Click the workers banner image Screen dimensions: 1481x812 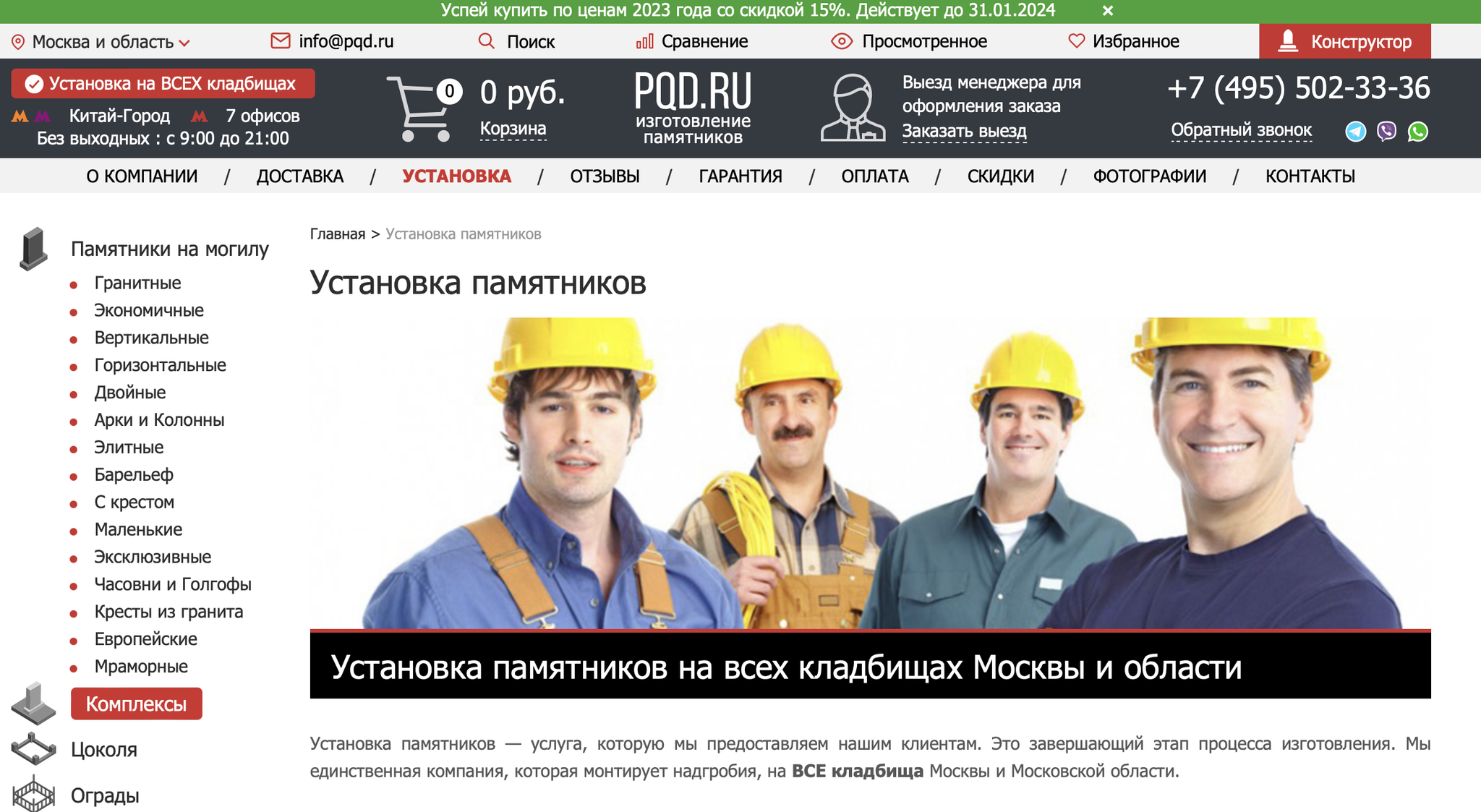(x=870, y=473)
